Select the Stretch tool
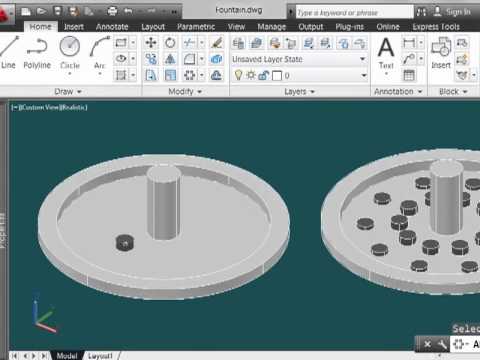 [x=151, y=75]
